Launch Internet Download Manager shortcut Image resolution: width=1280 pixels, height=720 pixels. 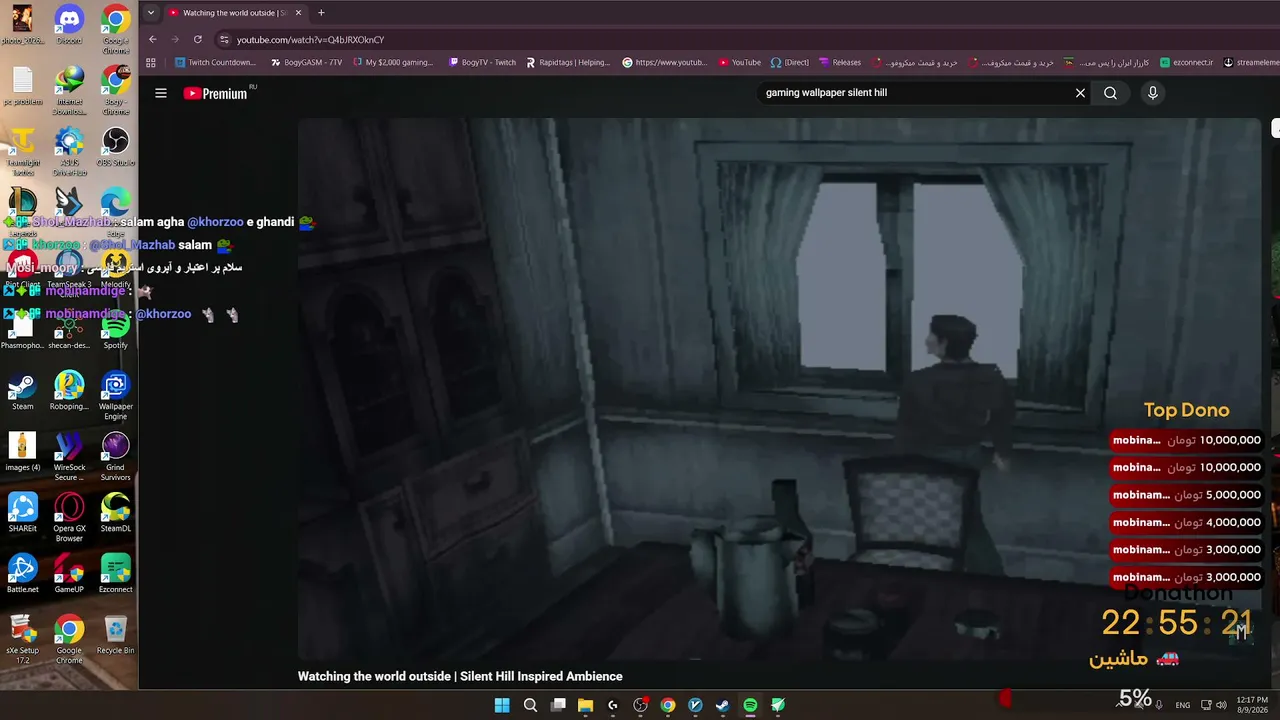[x=69, y=90]
